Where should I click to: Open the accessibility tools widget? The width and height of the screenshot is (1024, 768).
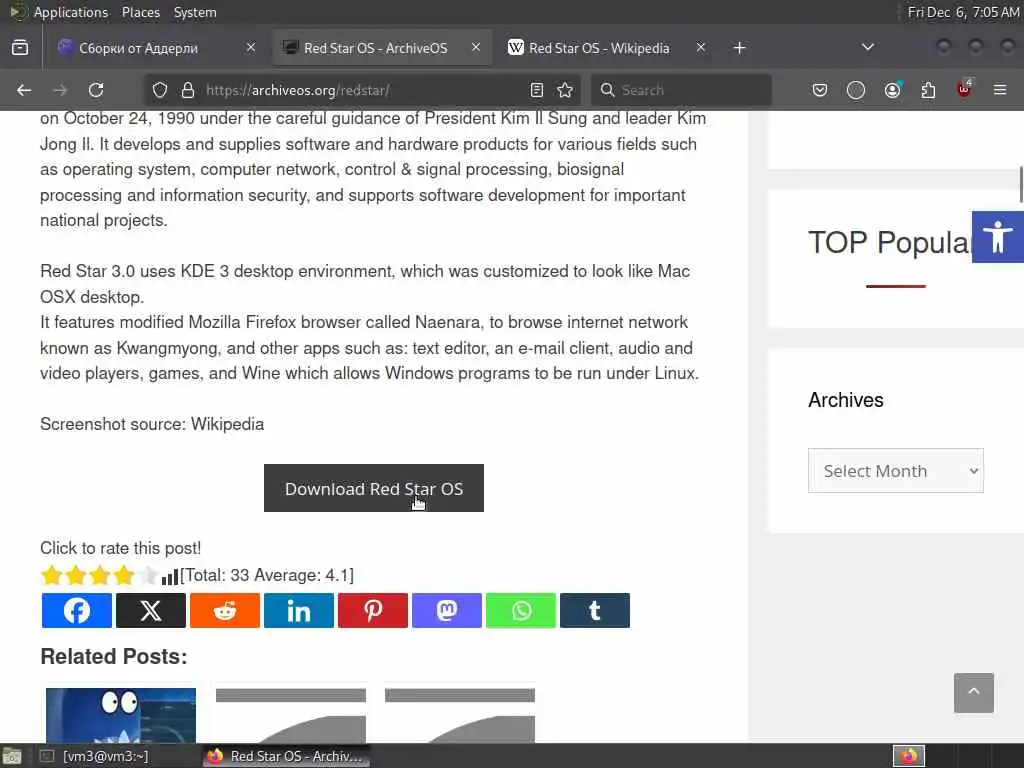(997, 237)
